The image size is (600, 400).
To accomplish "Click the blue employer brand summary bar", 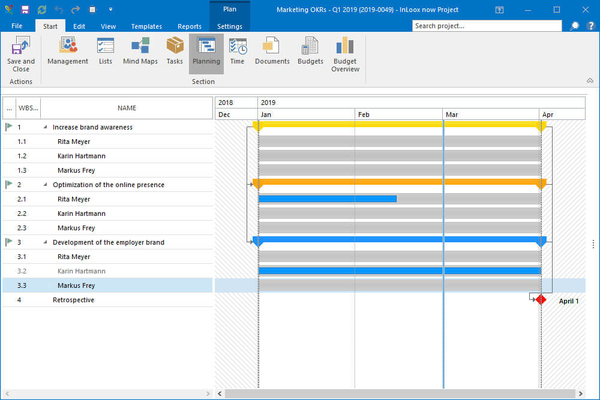I will [x=399, y=240].
